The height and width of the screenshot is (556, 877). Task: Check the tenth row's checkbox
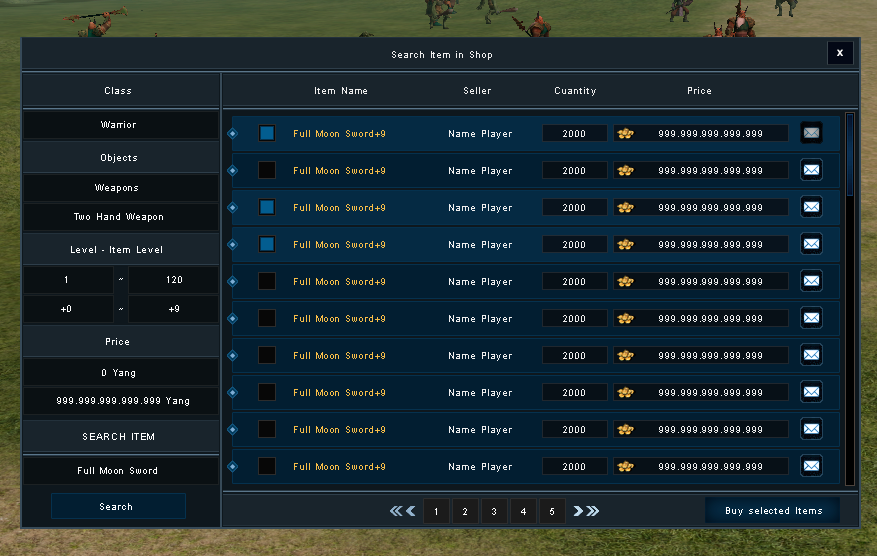click(x=267, y=466)
